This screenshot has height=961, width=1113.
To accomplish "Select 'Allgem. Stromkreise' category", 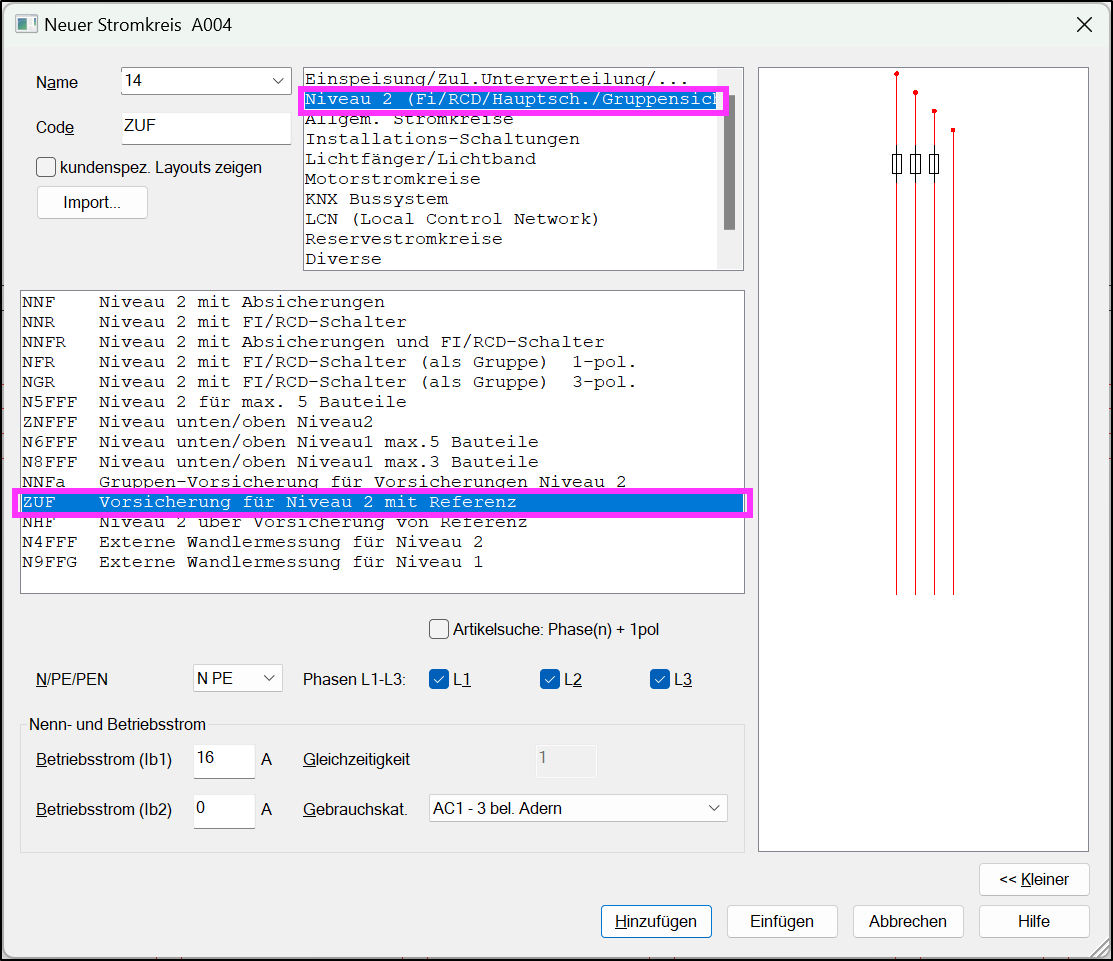I will coord(510,119).
